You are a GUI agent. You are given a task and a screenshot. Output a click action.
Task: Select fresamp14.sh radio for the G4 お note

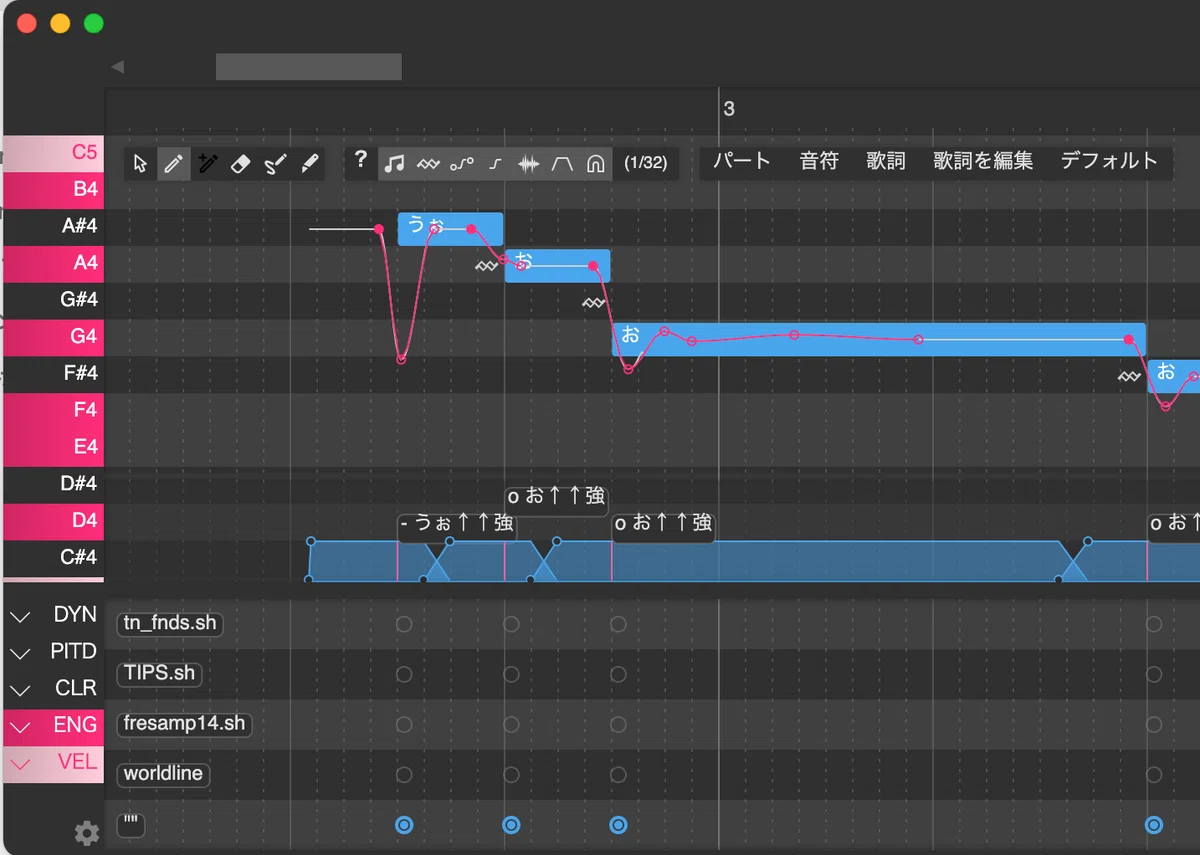[618, 724]
